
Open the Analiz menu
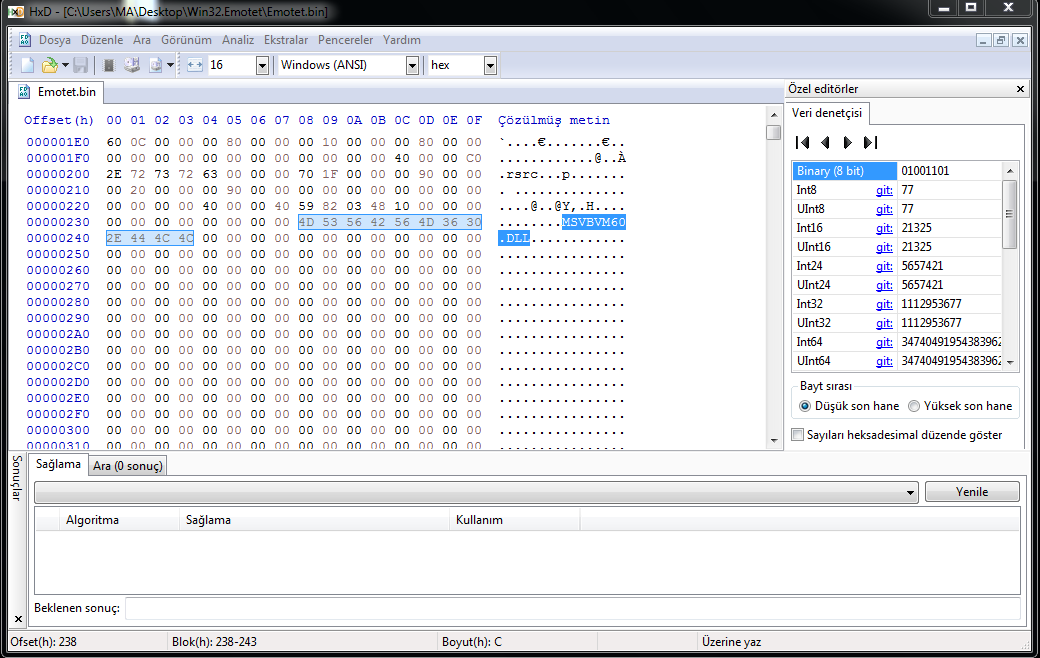[238, 40]
